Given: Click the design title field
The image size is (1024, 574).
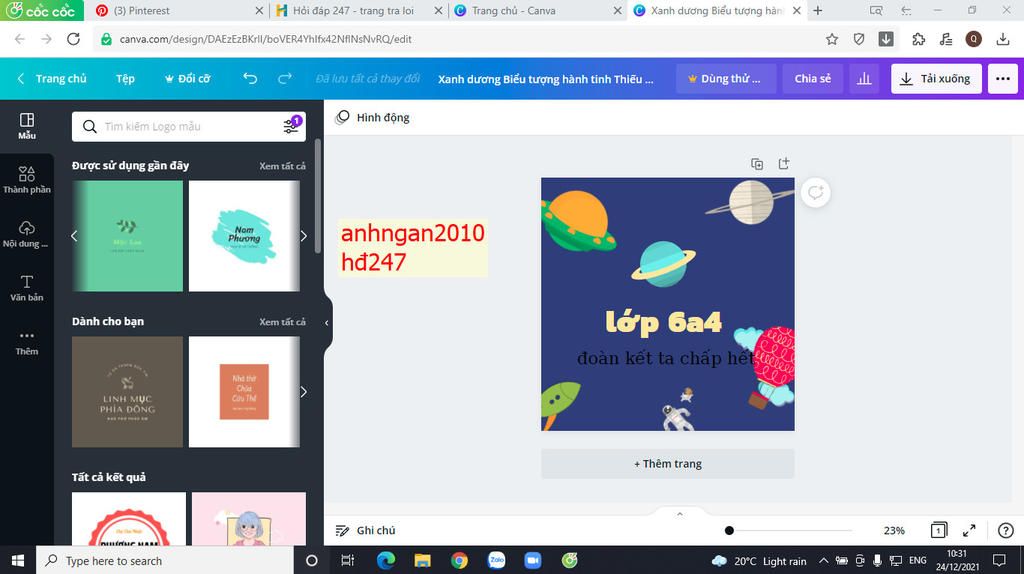Looking at the screenshot, I should pos(545,79).
